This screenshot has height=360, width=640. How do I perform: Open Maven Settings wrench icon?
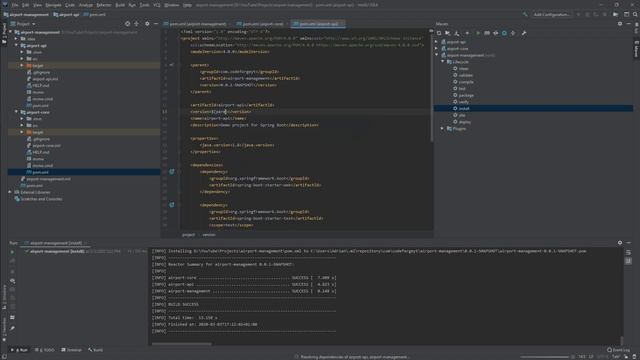[x=524, y=33]
